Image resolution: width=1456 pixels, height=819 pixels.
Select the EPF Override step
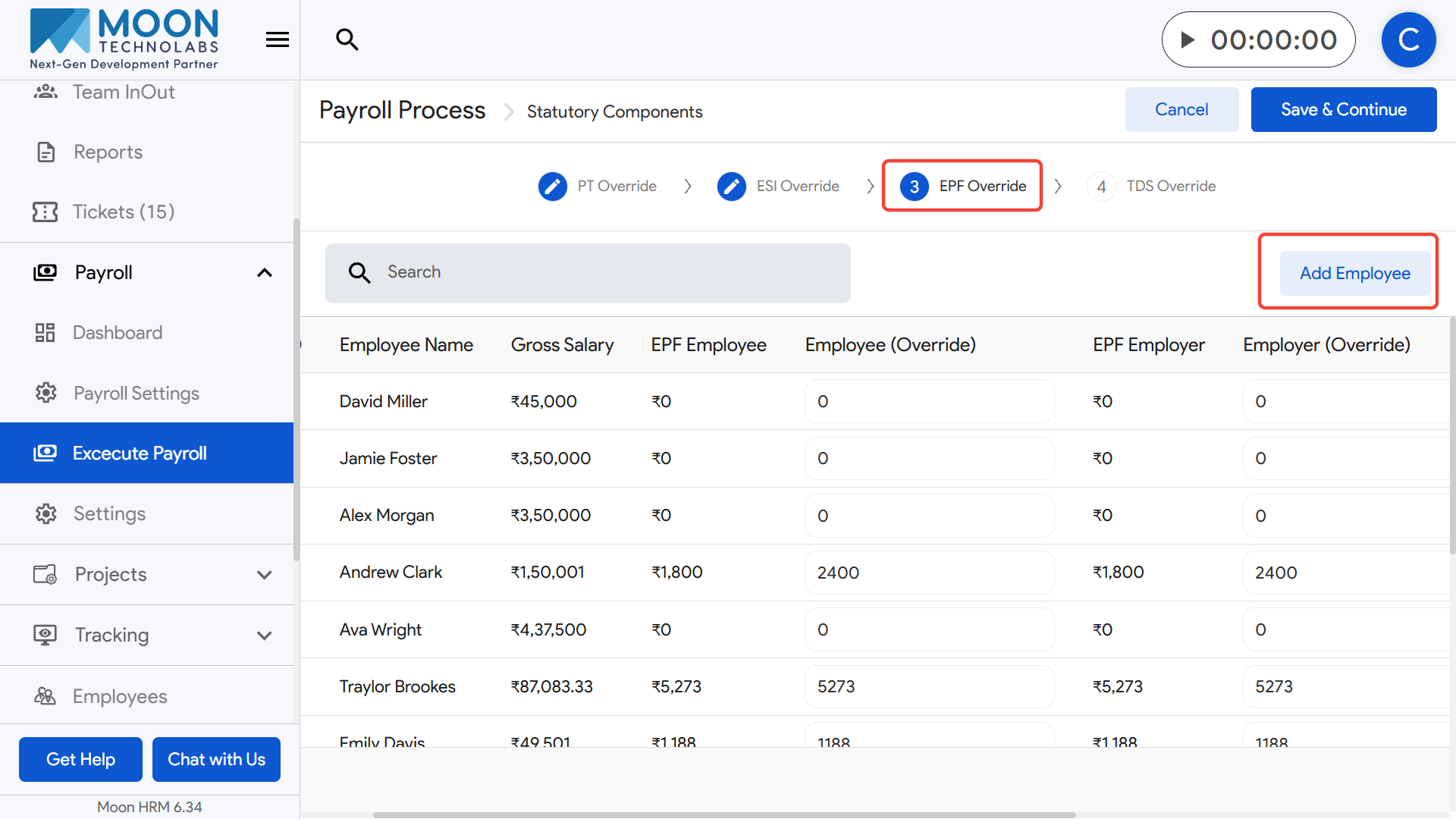pos(962,186)
